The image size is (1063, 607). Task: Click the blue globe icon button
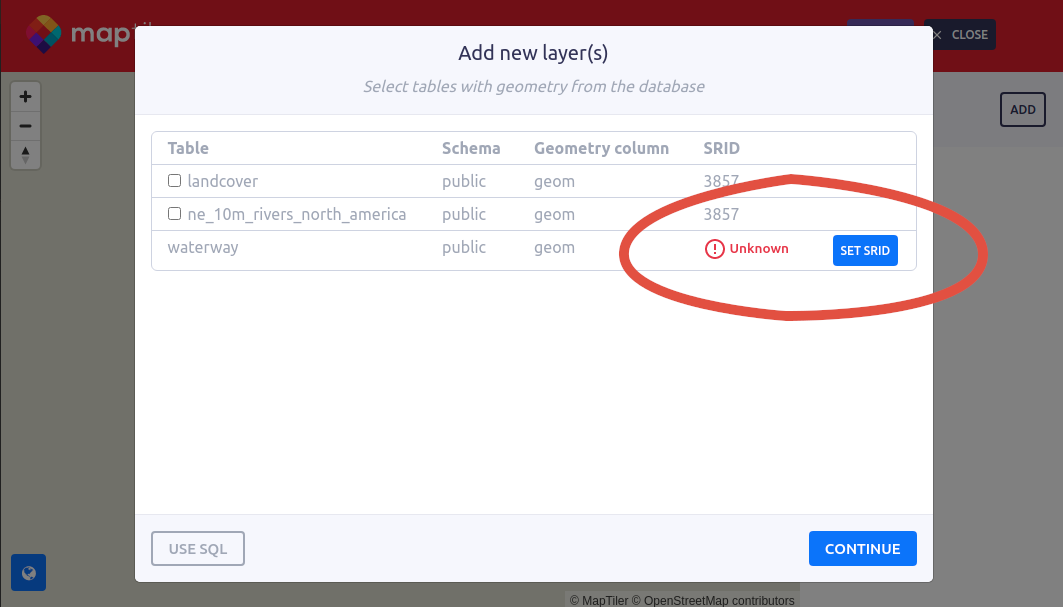click(x=28, y=573)
